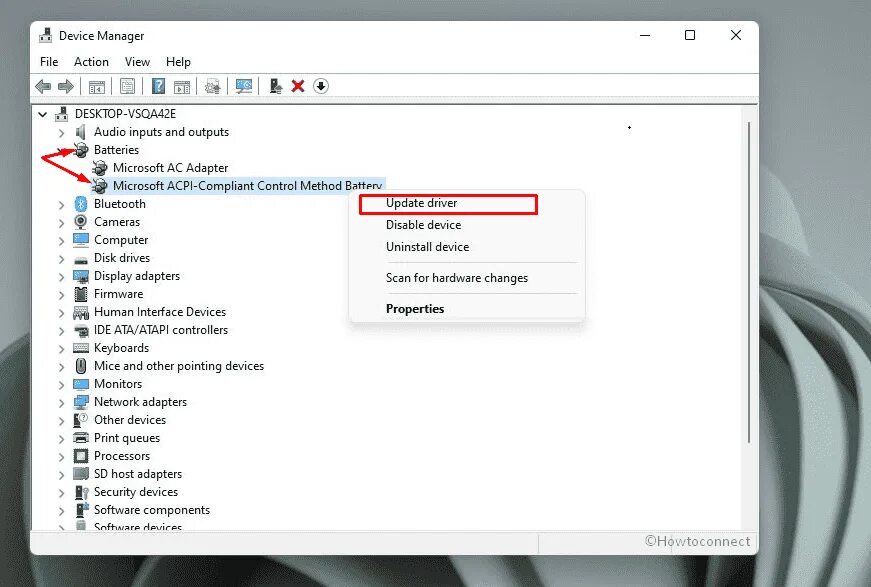Expand the Display adapters chevron

click(61, 277)
